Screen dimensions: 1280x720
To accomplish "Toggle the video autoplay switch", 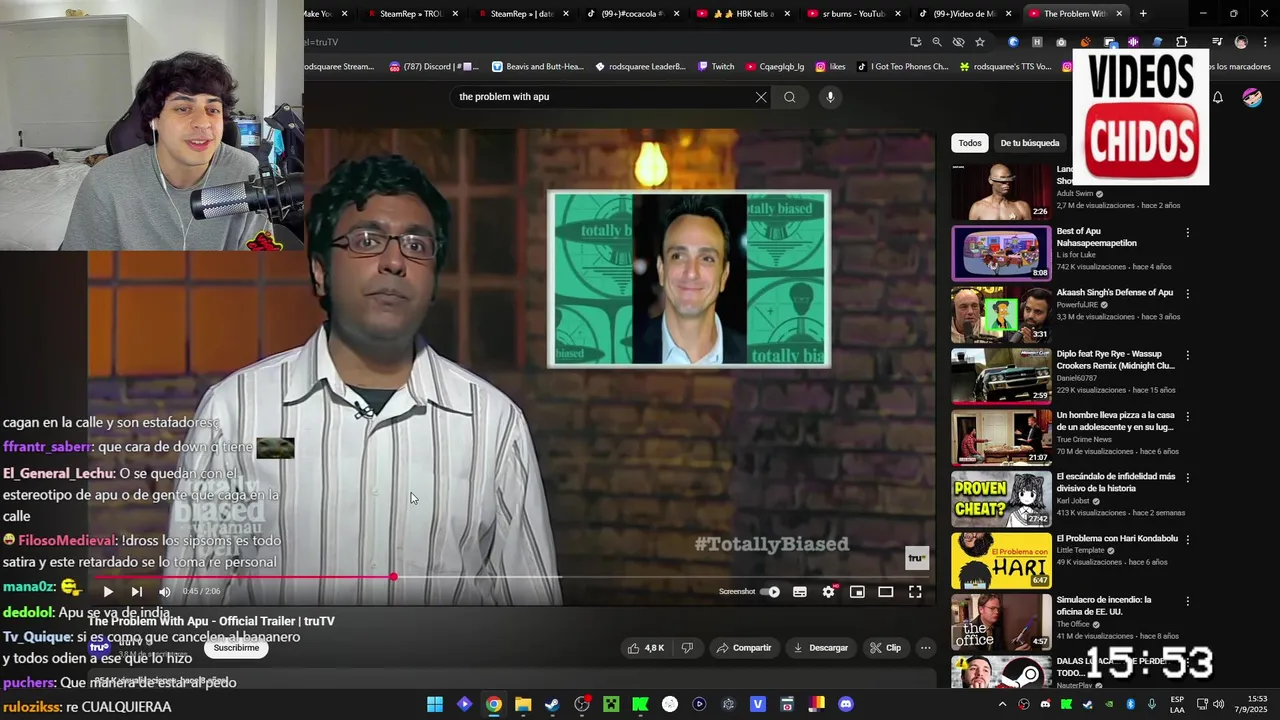I will point(770,592).
